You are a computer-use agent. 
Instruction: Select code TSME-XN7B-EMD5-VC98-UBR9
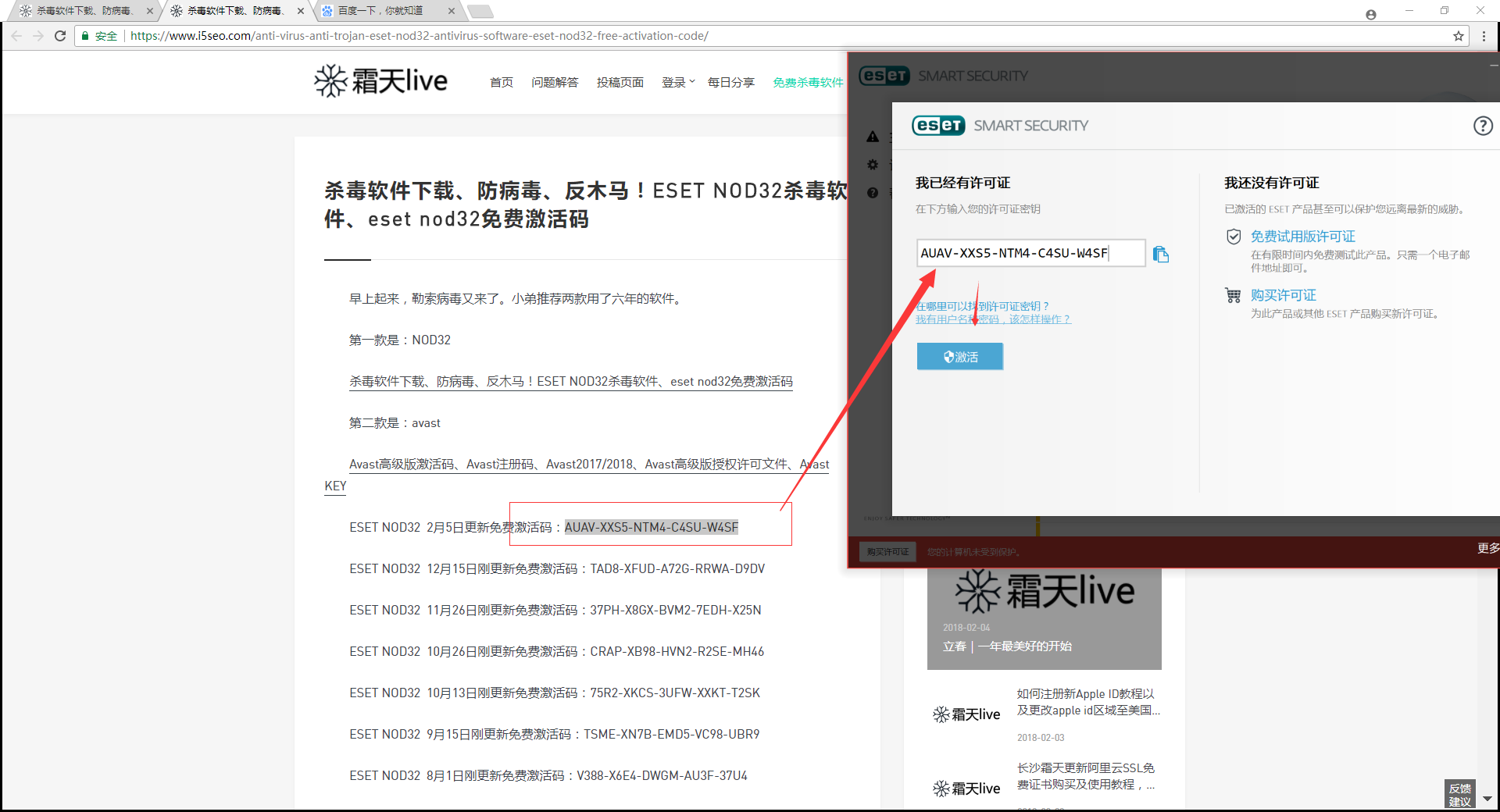[672, 735]
